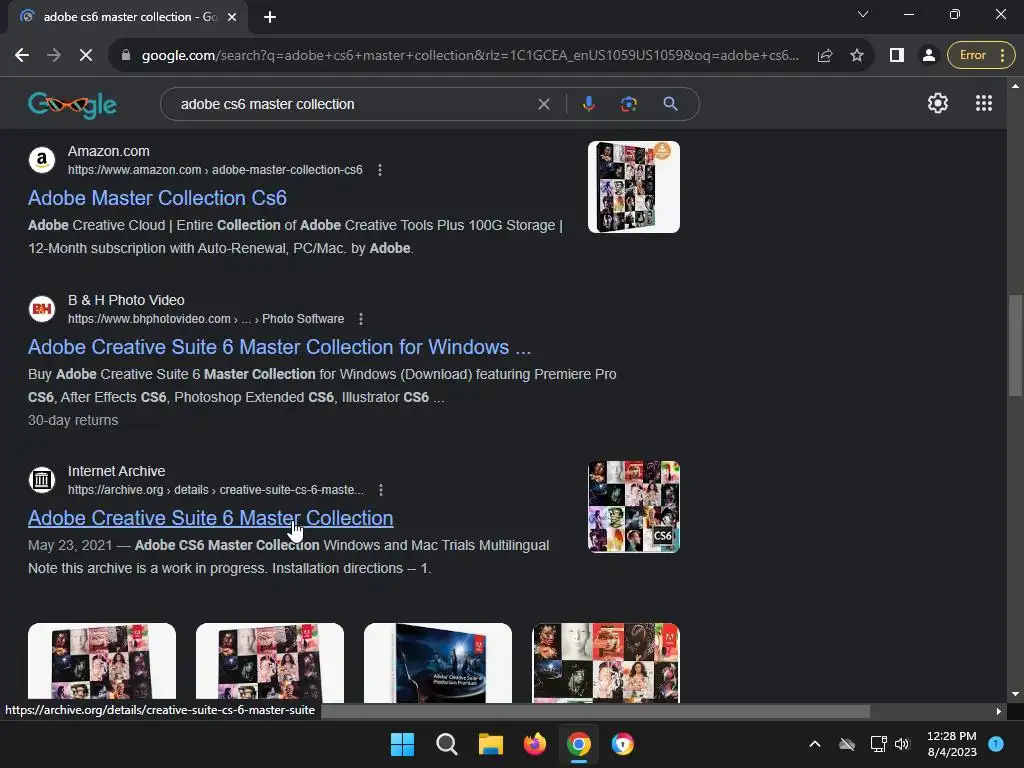This screenshot has height=768, width=1024.
Task: Open the clock and date flyout
Action: (x=952, y=744)
